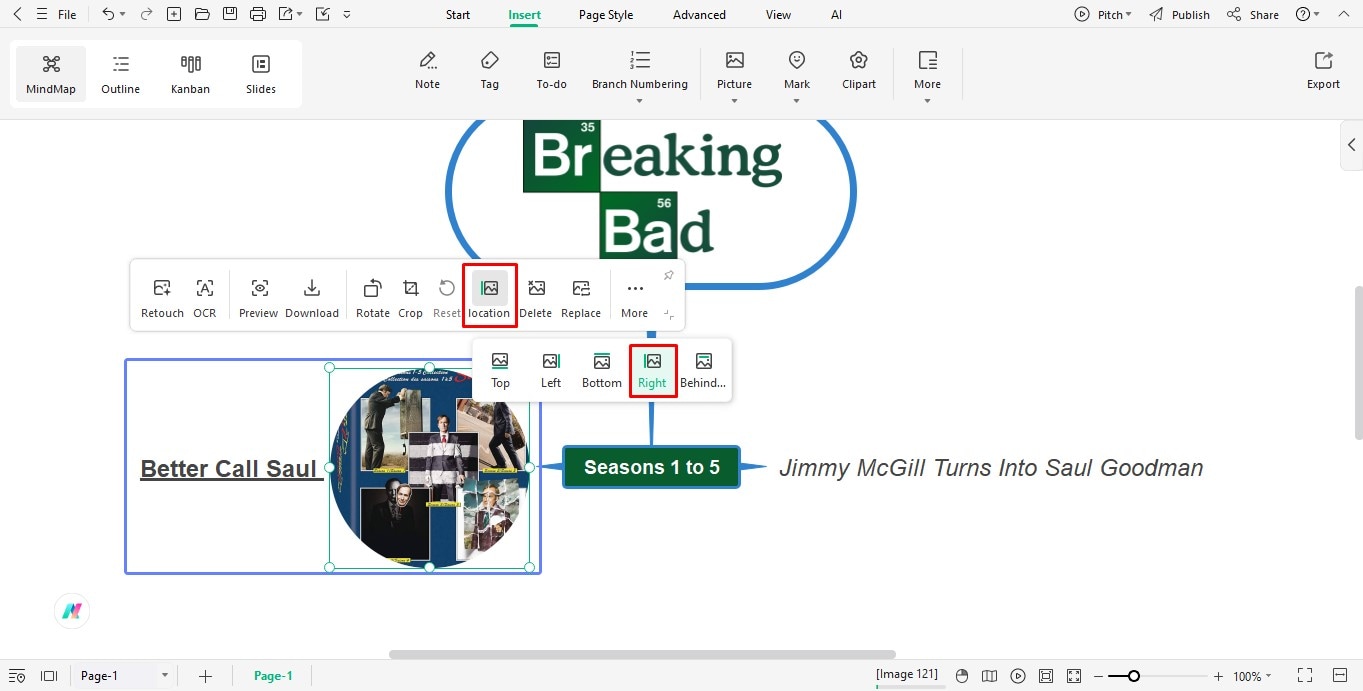The image size is (1363, 691).
Task: Insert a Tag
Action: click(489, 70)
